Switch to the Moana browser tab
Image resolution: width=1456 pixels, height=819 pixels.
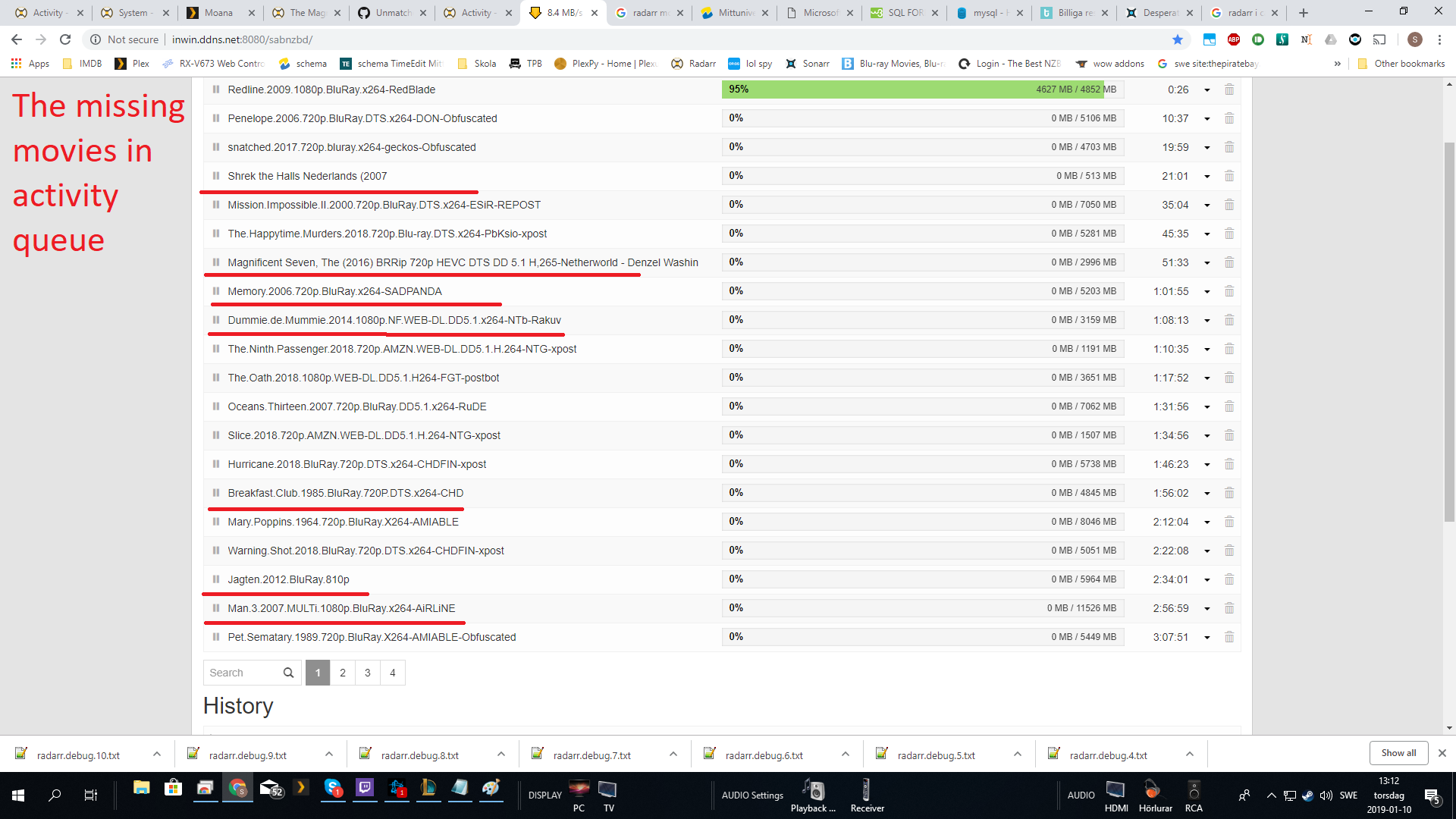(218, 13)
